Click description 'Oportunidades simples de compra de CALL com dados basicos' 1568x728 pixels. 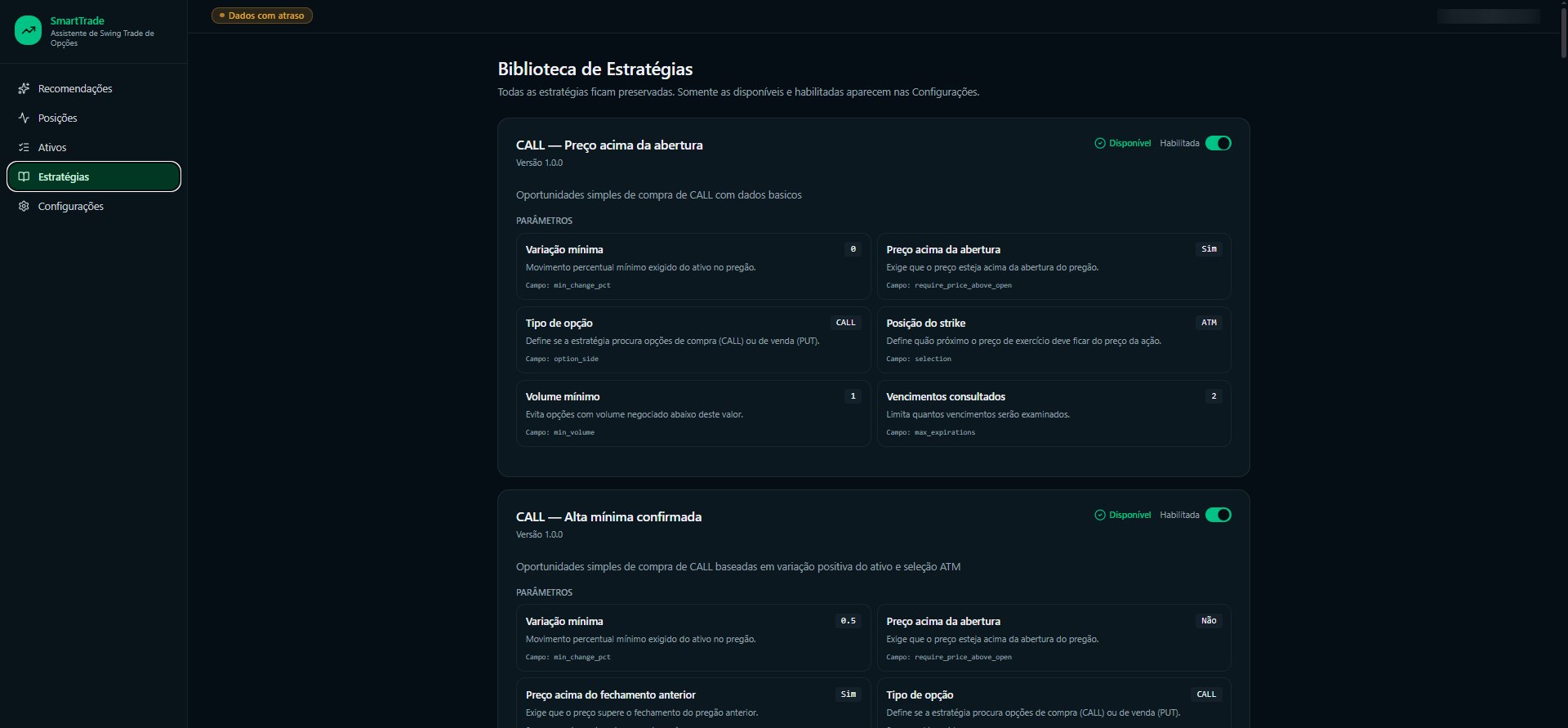[659, 195]
